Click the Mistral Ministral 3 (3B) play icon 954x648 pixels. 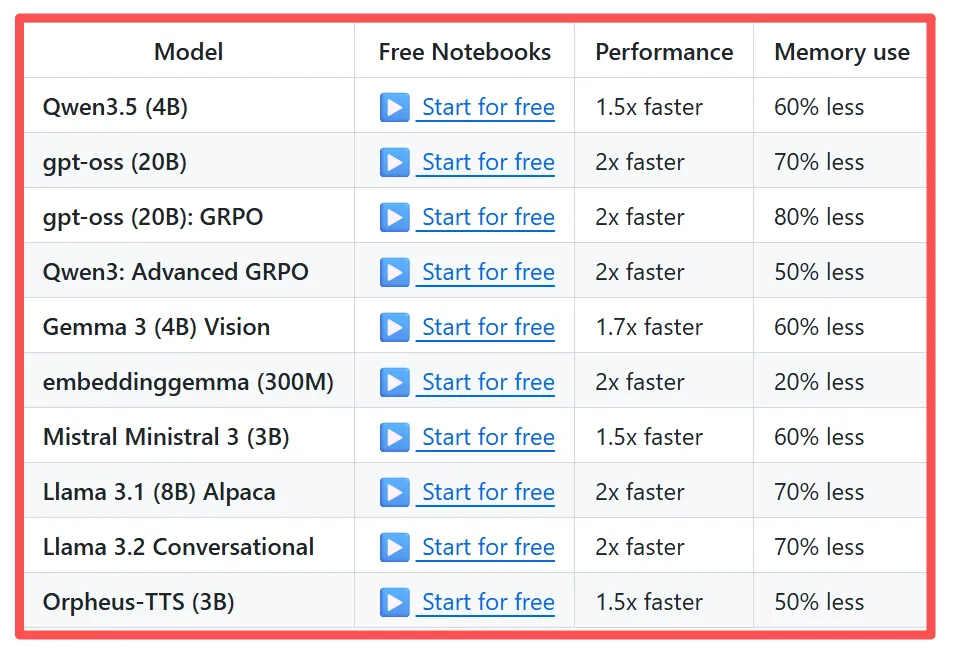coord(395,437)
